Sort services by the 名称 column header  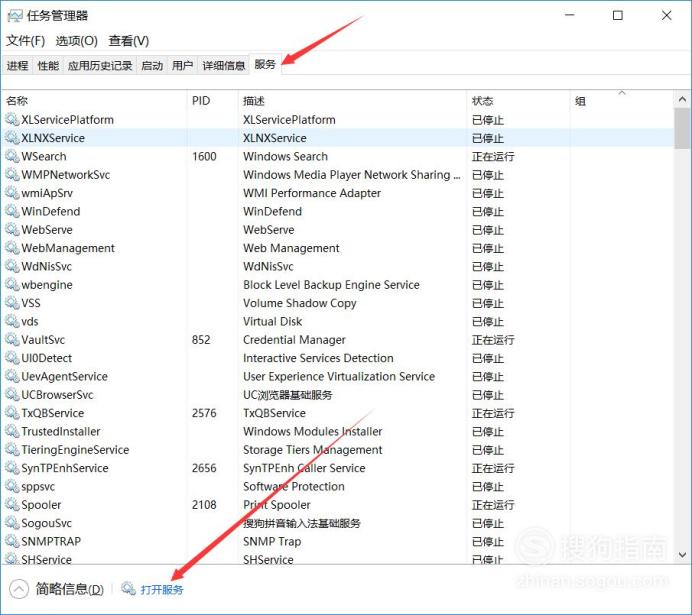click(x=95, y=101)
